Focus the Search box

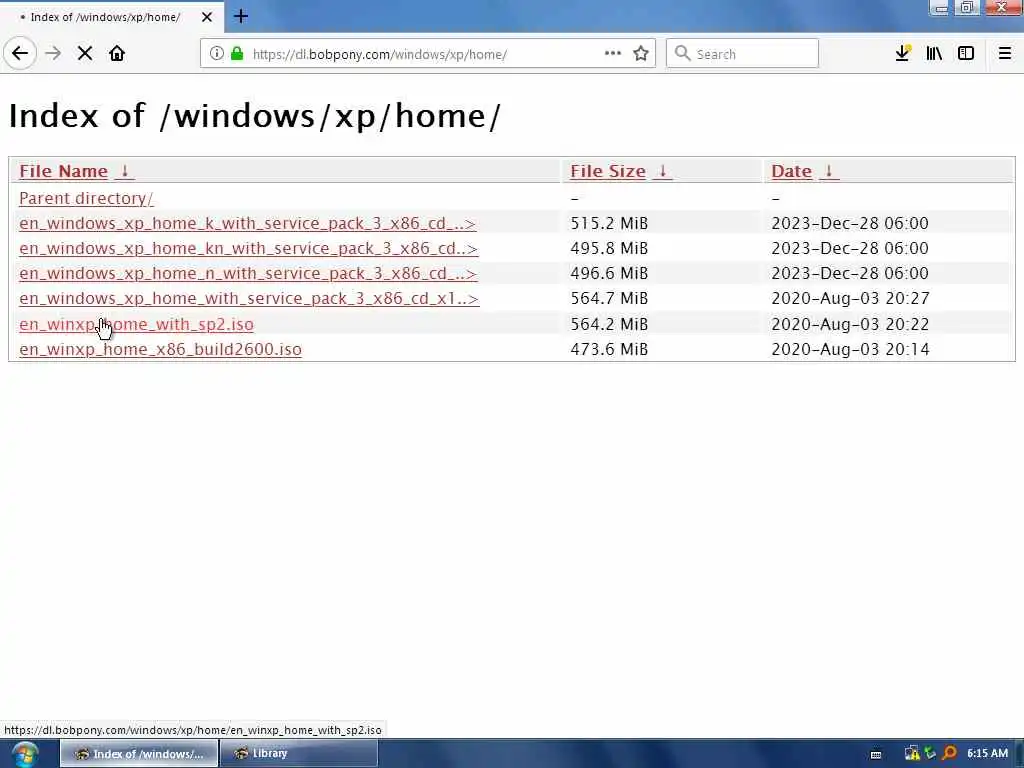point(743,54)
